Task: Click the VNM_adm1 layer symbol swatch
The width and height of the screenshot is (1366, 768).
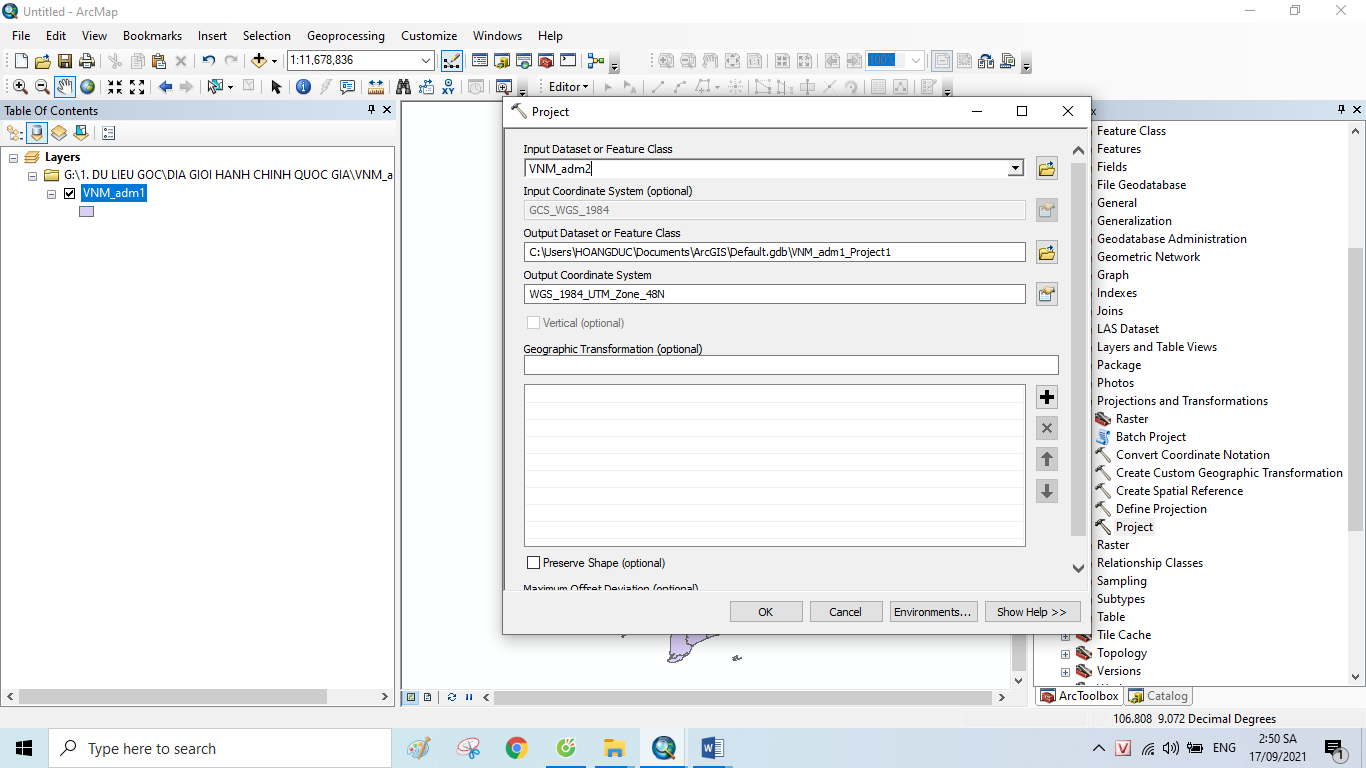Action: click(x=86, y=212)
